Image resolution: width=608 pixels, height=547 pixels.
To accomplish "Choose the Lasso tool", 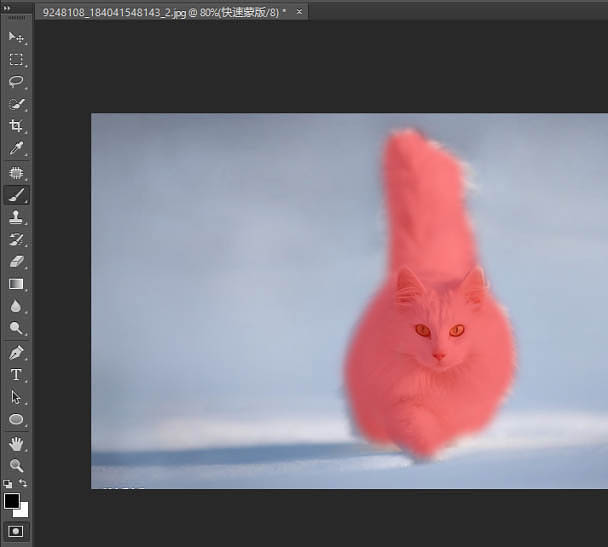I will pos(16,82).
